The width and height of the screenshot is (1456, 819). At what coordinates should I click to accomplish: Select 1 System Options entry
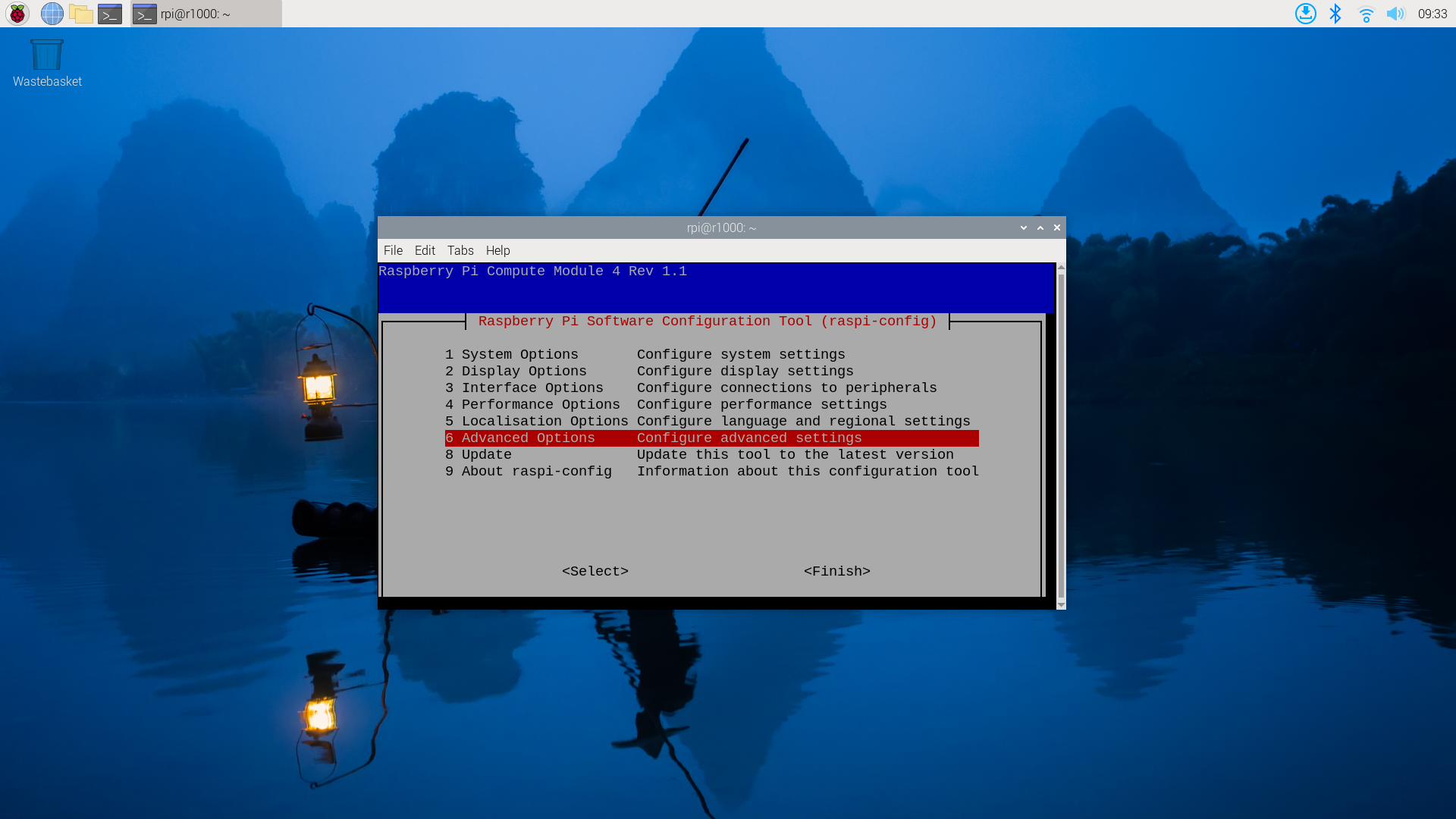pyautogui.click(x=711, y=354)
